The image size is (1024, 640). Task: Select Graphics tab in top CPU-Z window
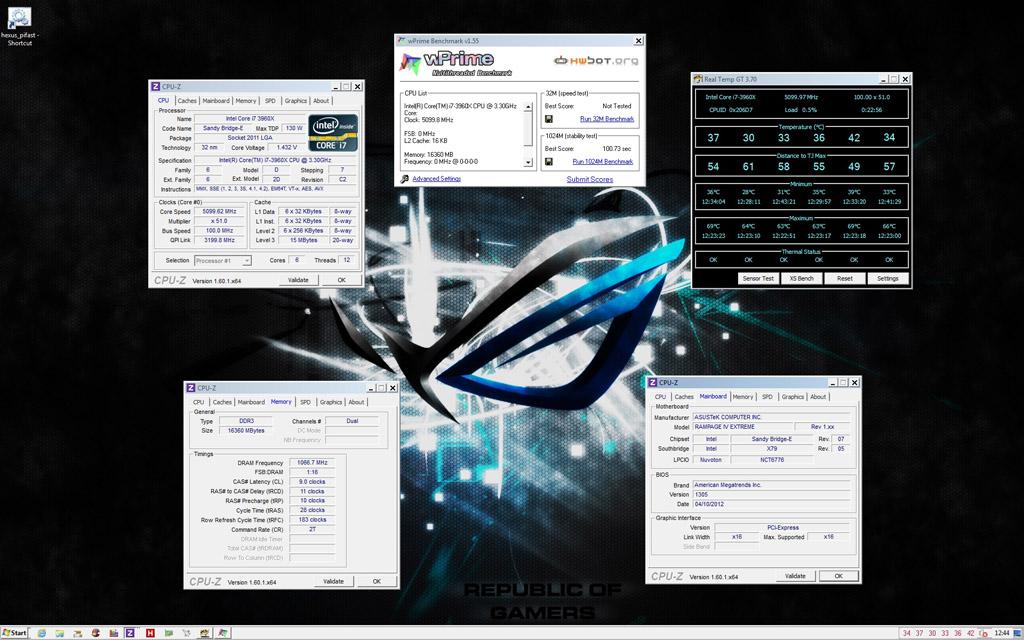click(295, 101)
